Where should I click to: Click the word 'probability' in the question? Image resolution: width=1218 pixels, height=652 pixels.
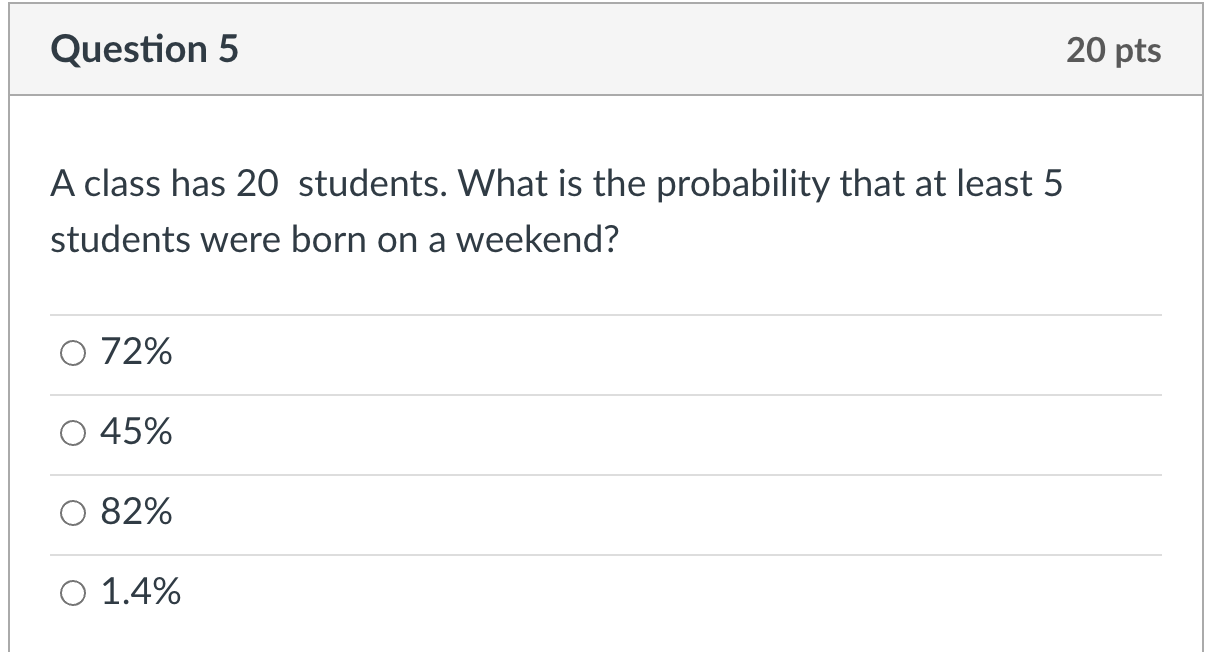744,184
